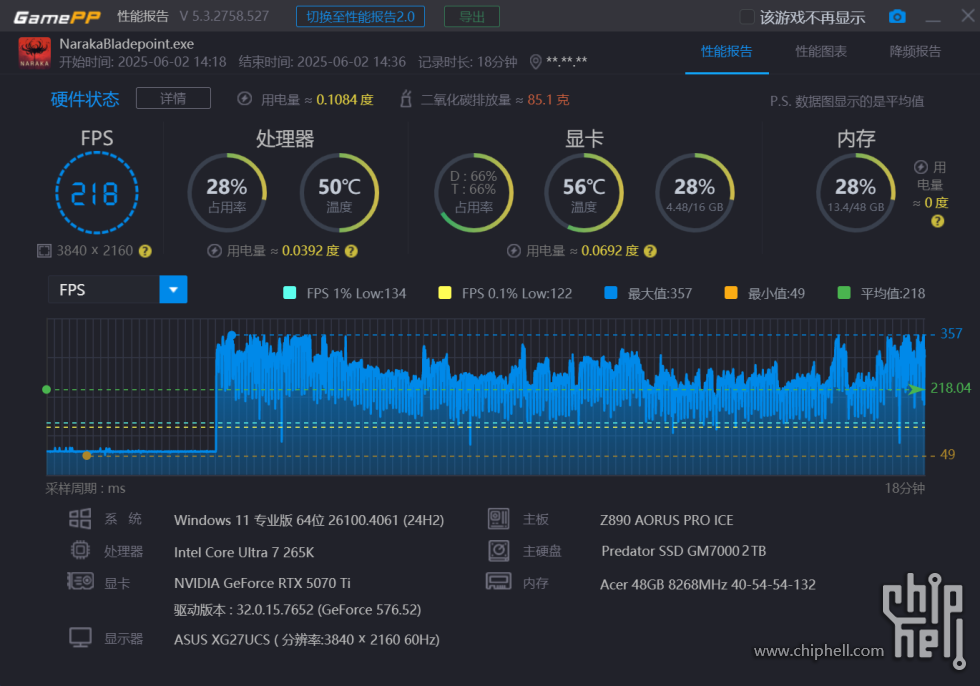The height and width of the screenshot is (686, 980).
Task: Click Windows 11 专业版 system text
Action: tap(309, 520)
